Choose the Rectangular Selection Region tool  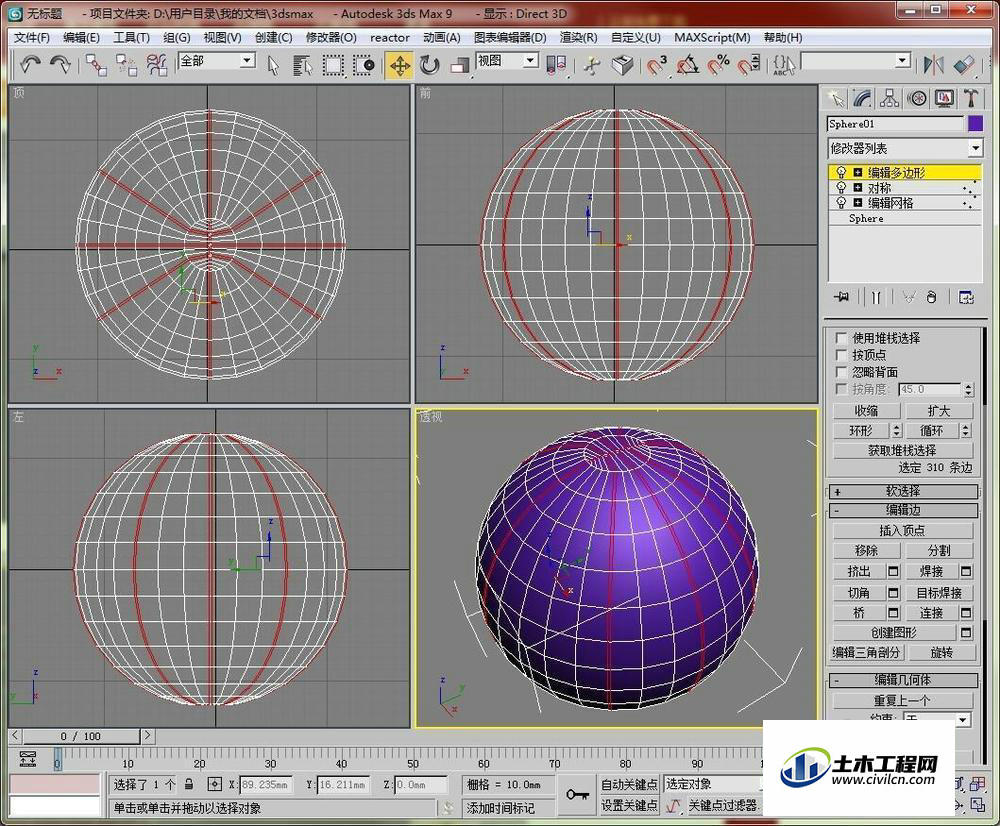[x=333, y=65]
